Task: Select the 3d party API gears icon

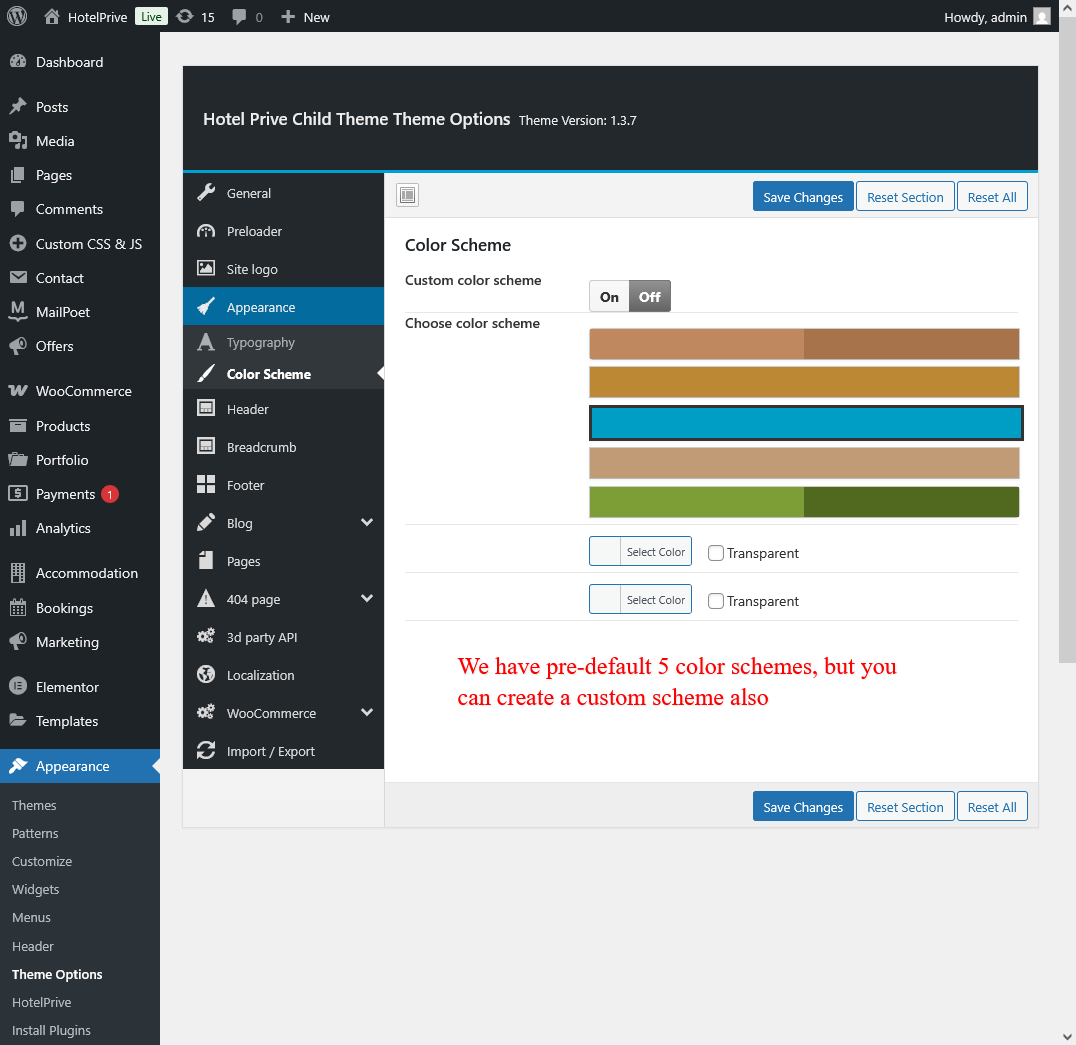Action: (206, 637)
